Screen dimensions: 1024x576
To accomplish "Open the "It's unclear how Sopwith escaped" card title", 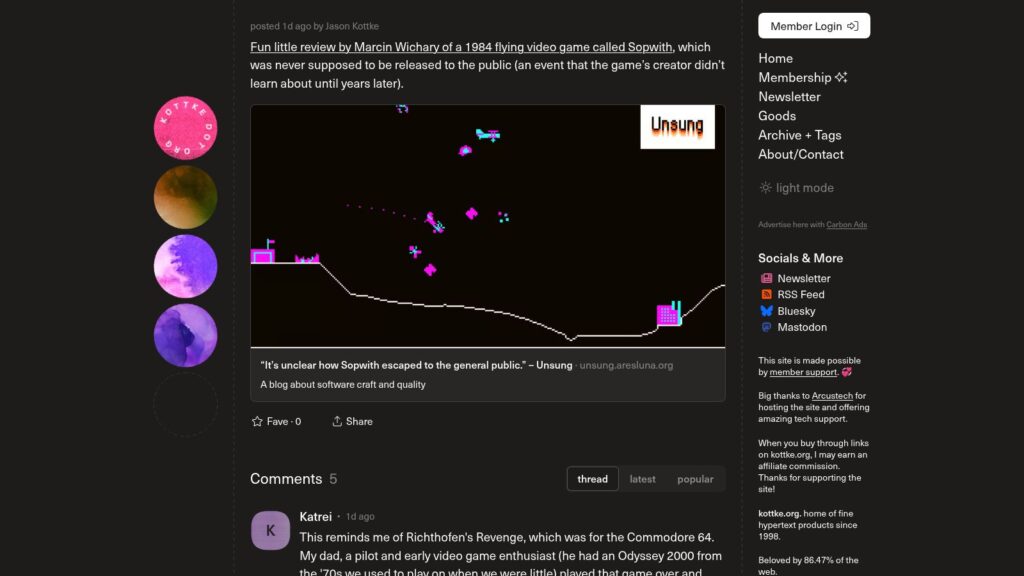I will (x=416, y=365).
